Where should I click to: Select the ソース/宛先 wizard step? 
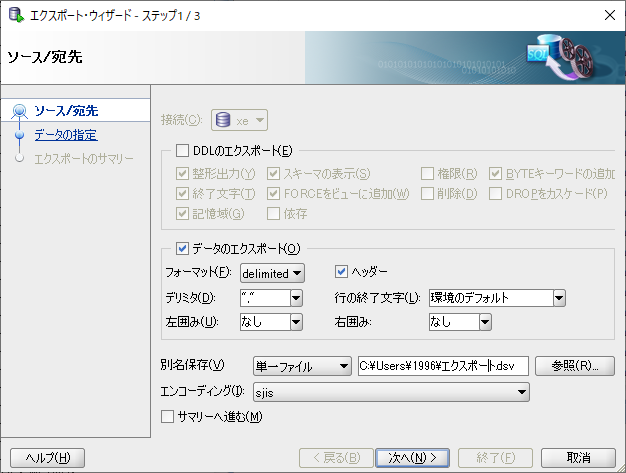(66, 111)
